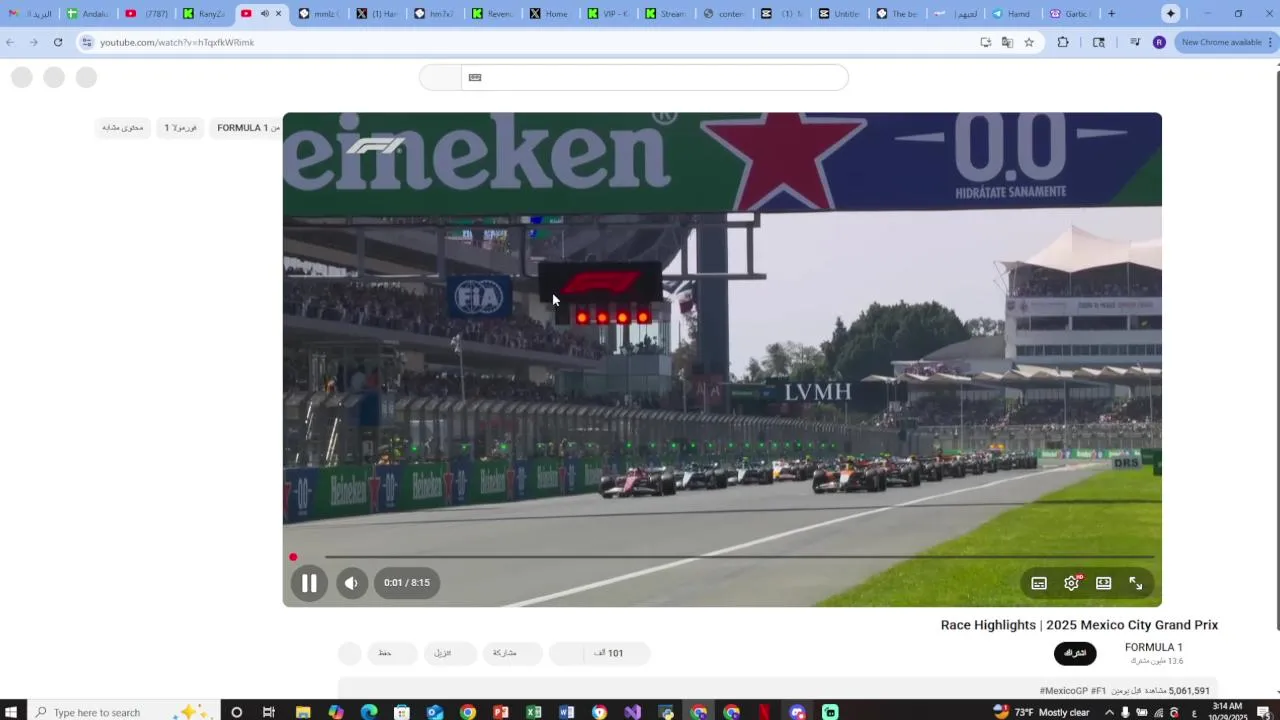Seek on the video progress bar
Viewport: 1280px width, 720px height.
coord(722,557)
